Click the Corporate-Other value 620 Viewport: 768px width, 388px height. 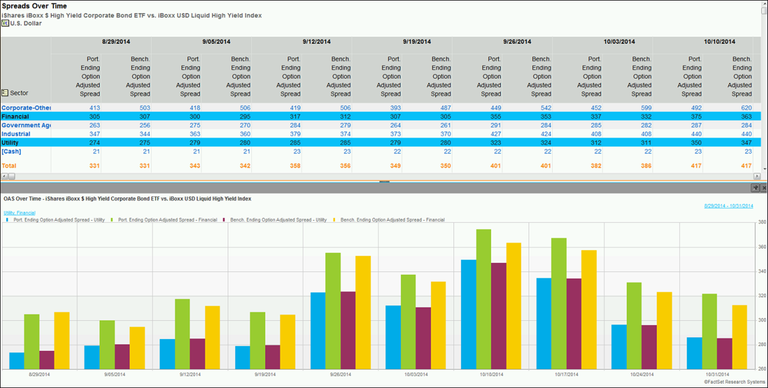coord(746,108)
